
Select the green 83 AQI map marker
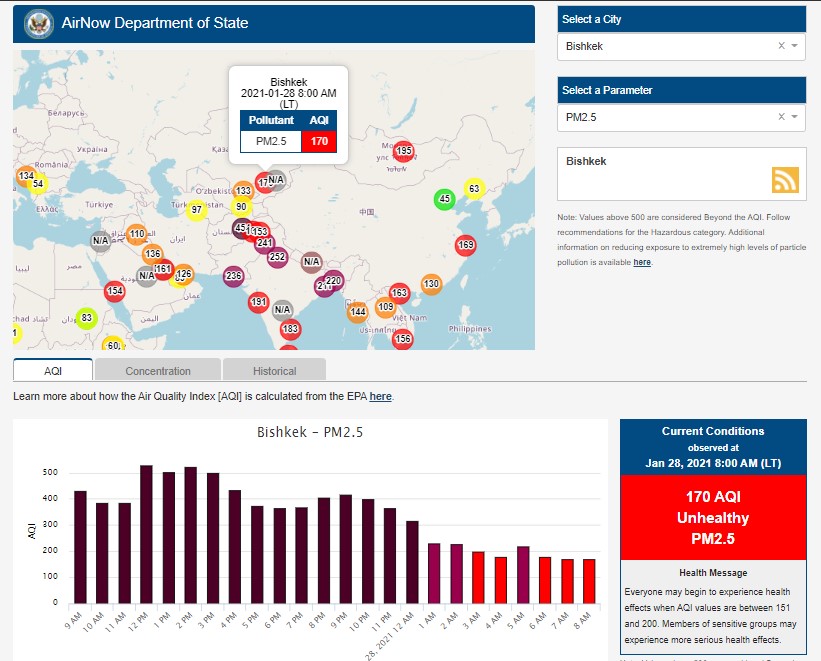[x=86, y=319]
